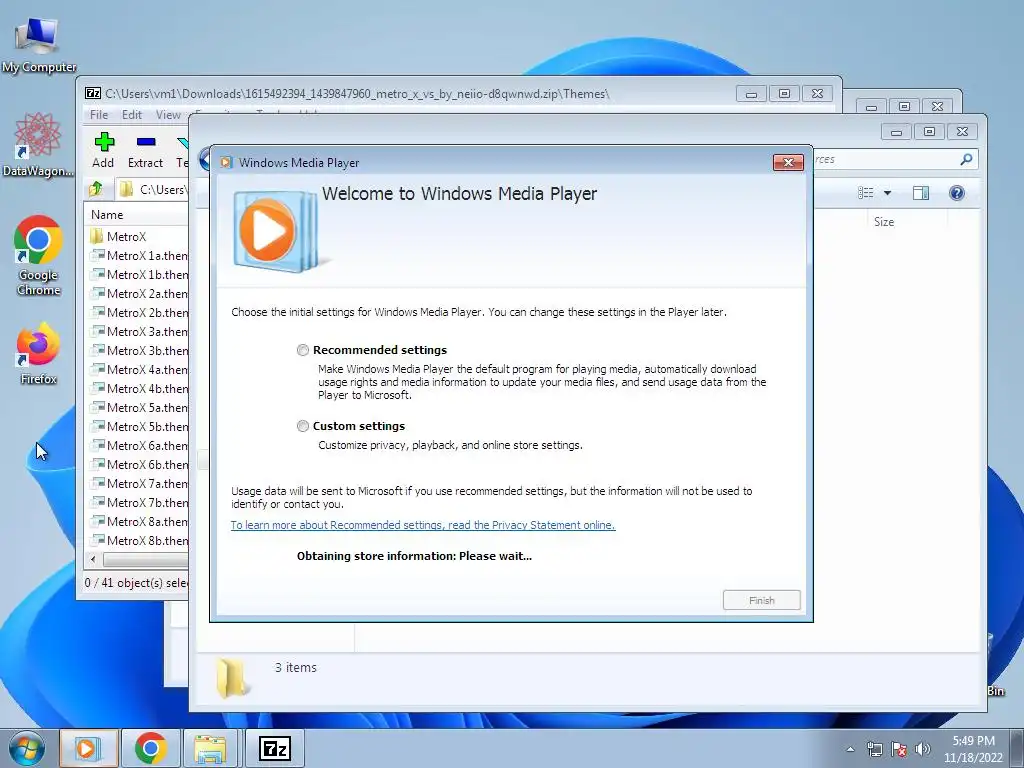Image resolution: width=1024 pixels, height=768 pixels.
Task: Maximize the Explorer window
Action: [x=929, y=132]
